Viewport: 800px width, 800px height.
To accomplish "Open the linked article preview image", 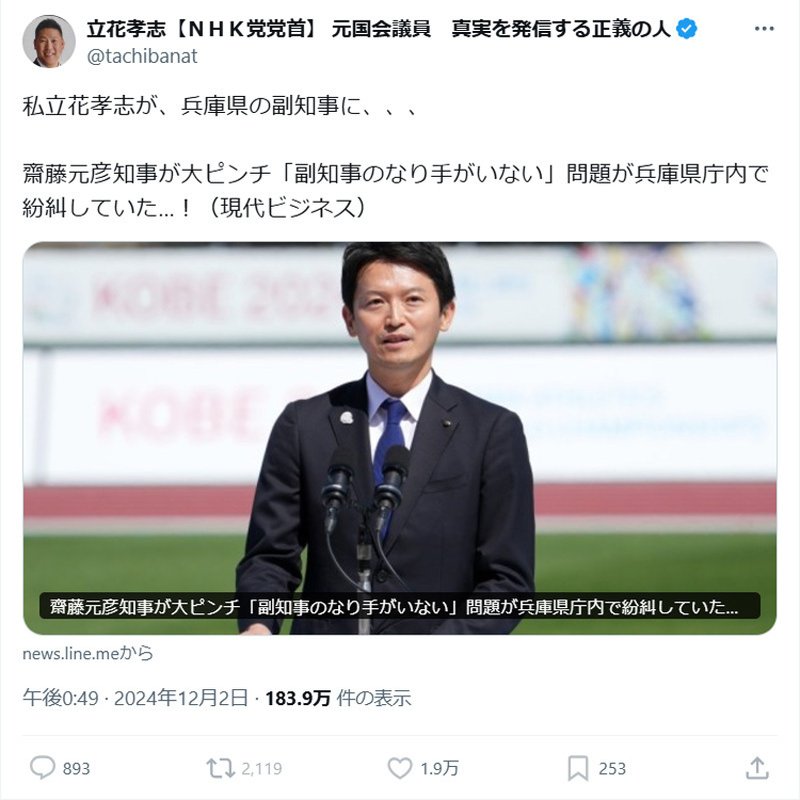I will pyautogui.click(x=399, y=438).
